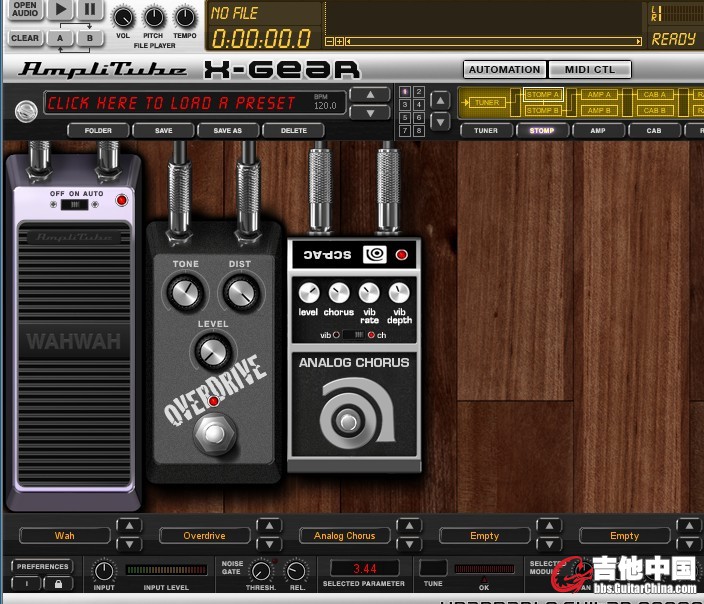The width and height of the screenshot is (704, 604).
Task: Open the preset FOLDER browser
Action: coord(98,131)
